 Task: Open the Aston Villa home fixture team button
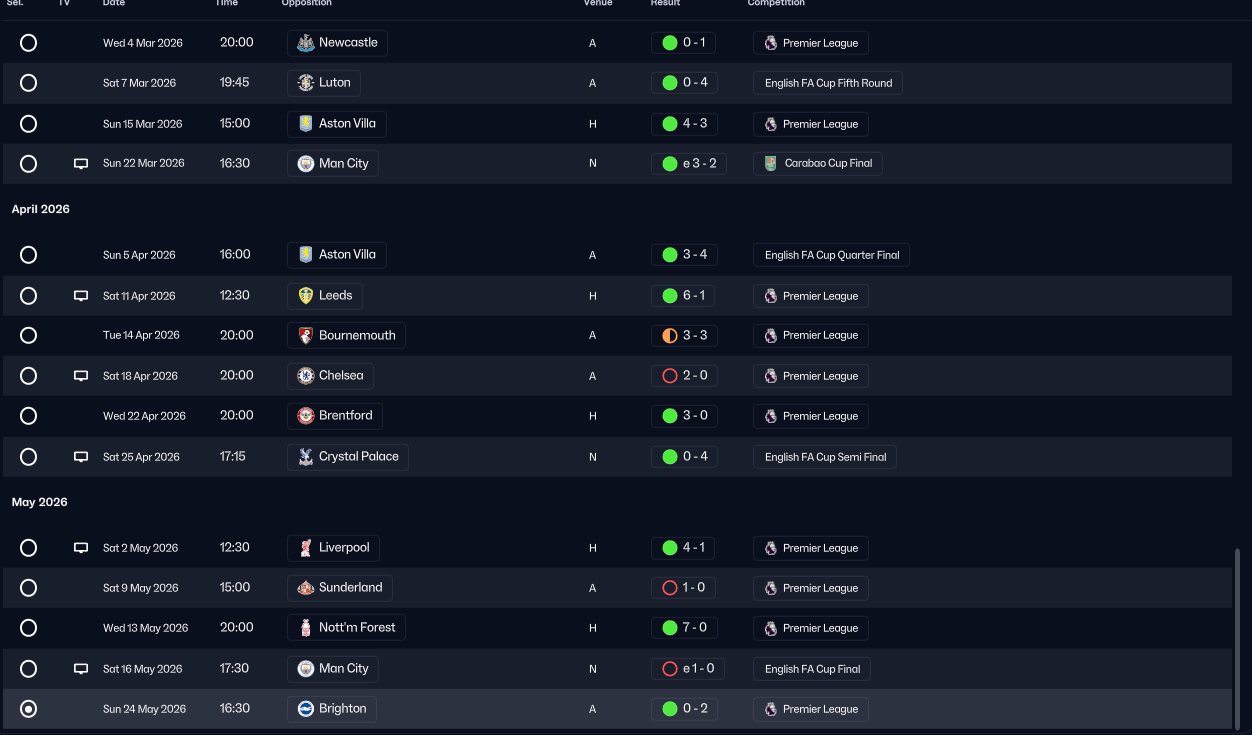click(337, 124)
